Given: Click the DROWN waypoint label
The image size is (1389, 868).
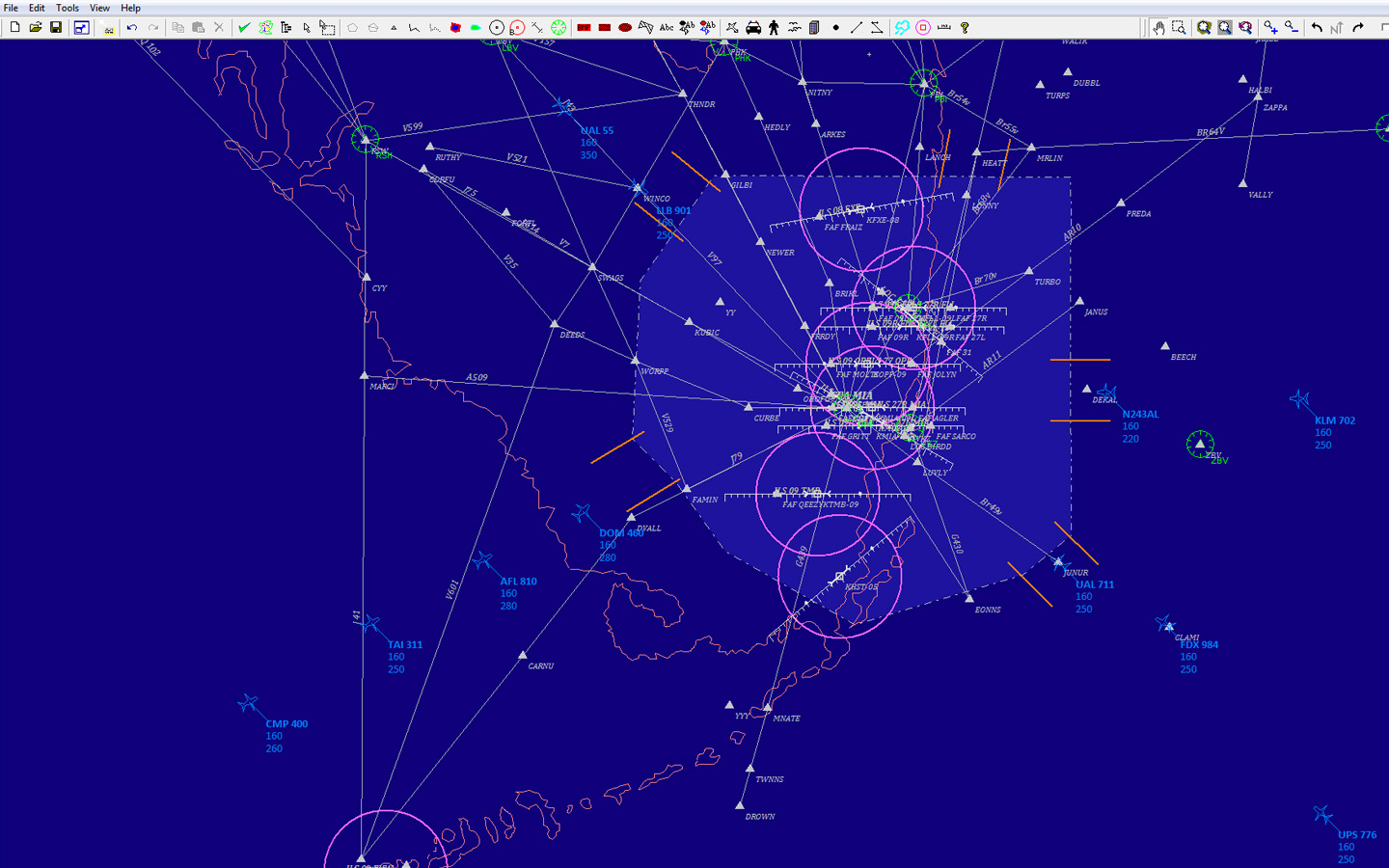Looking at the screenshot, I should pyautogui.click(x=760, y=817).
